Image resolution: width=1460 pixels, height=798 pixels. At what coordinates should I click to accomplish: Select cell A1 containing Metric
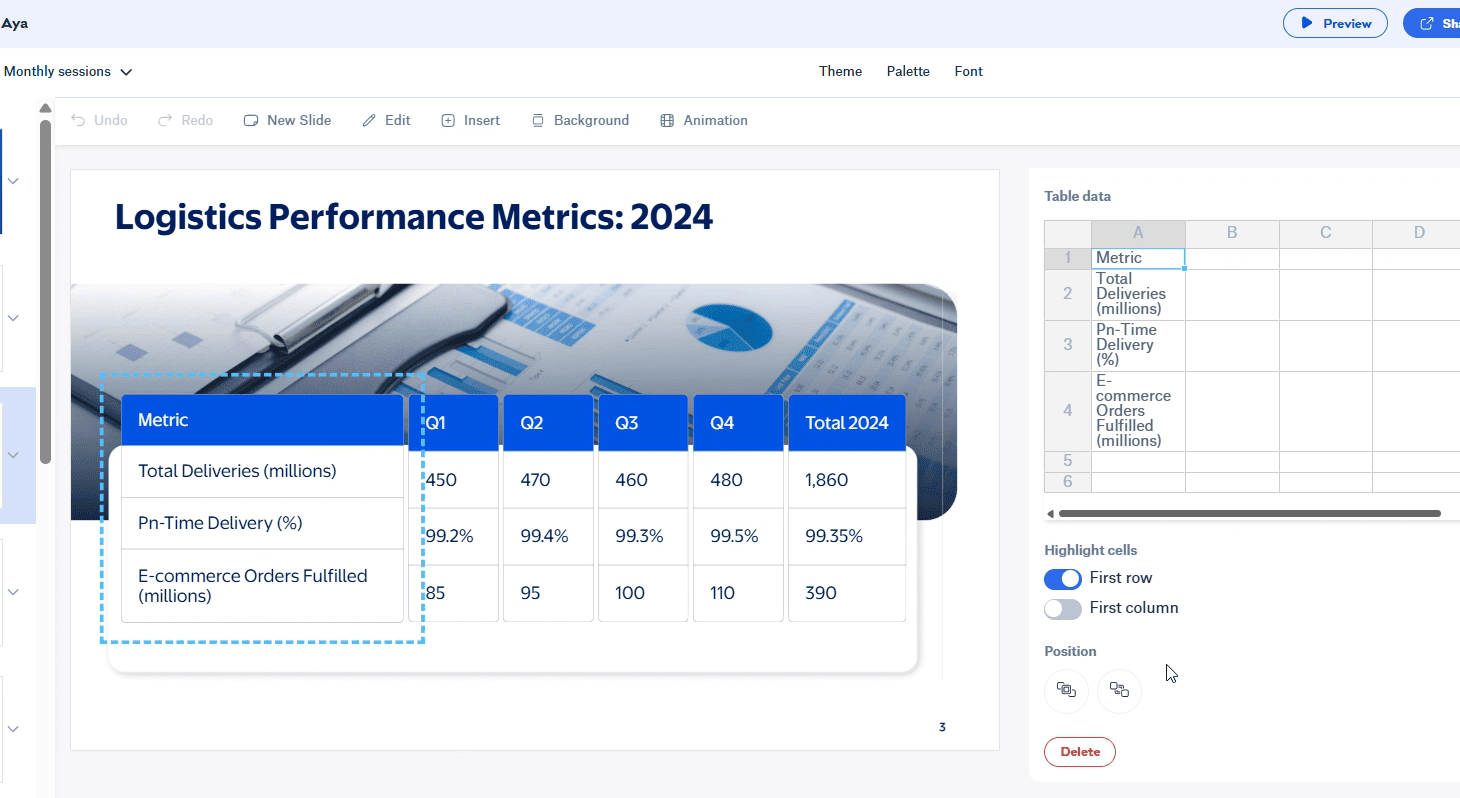click(1138, 257)
